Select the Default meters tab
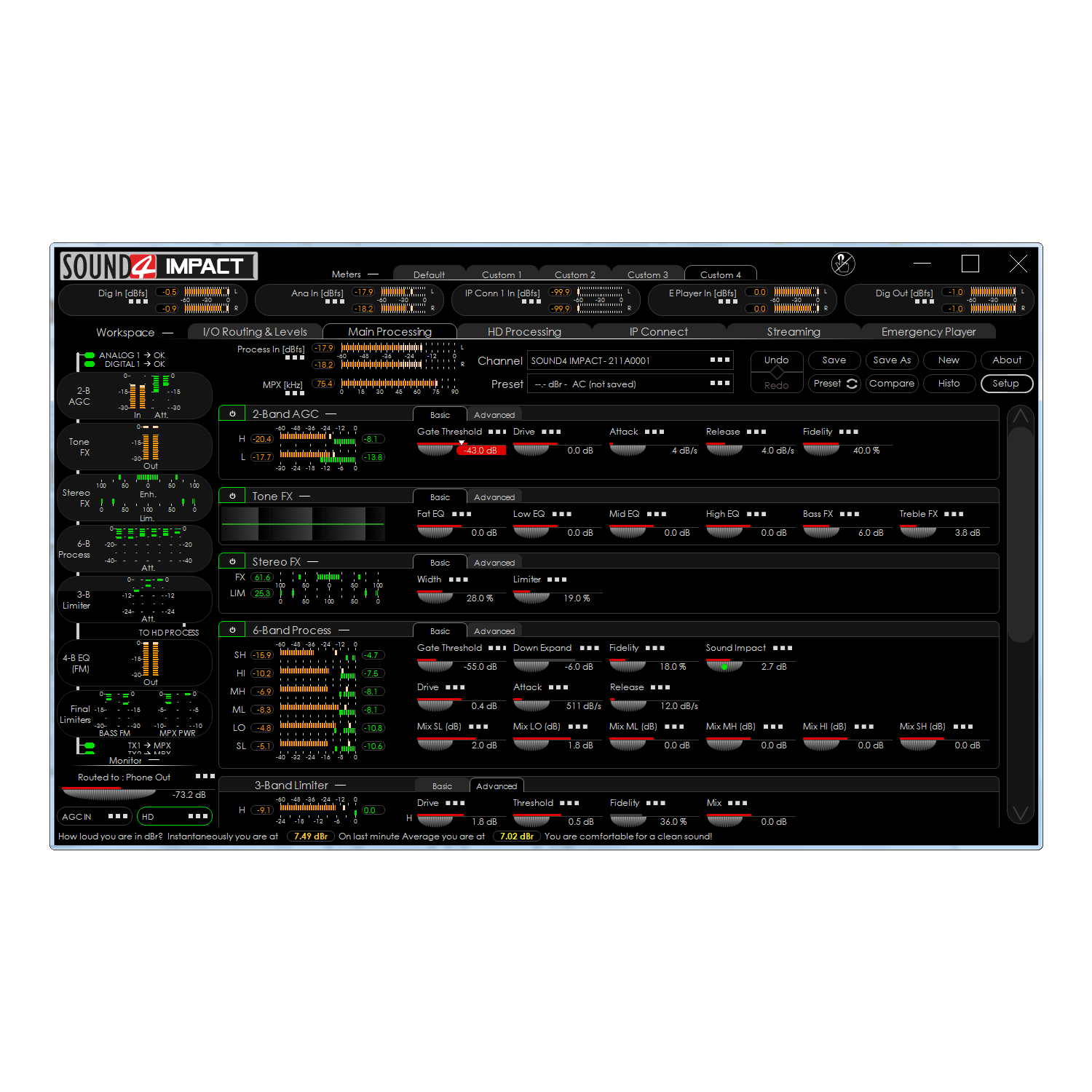 pyautogui.click(x=429, y=274)
